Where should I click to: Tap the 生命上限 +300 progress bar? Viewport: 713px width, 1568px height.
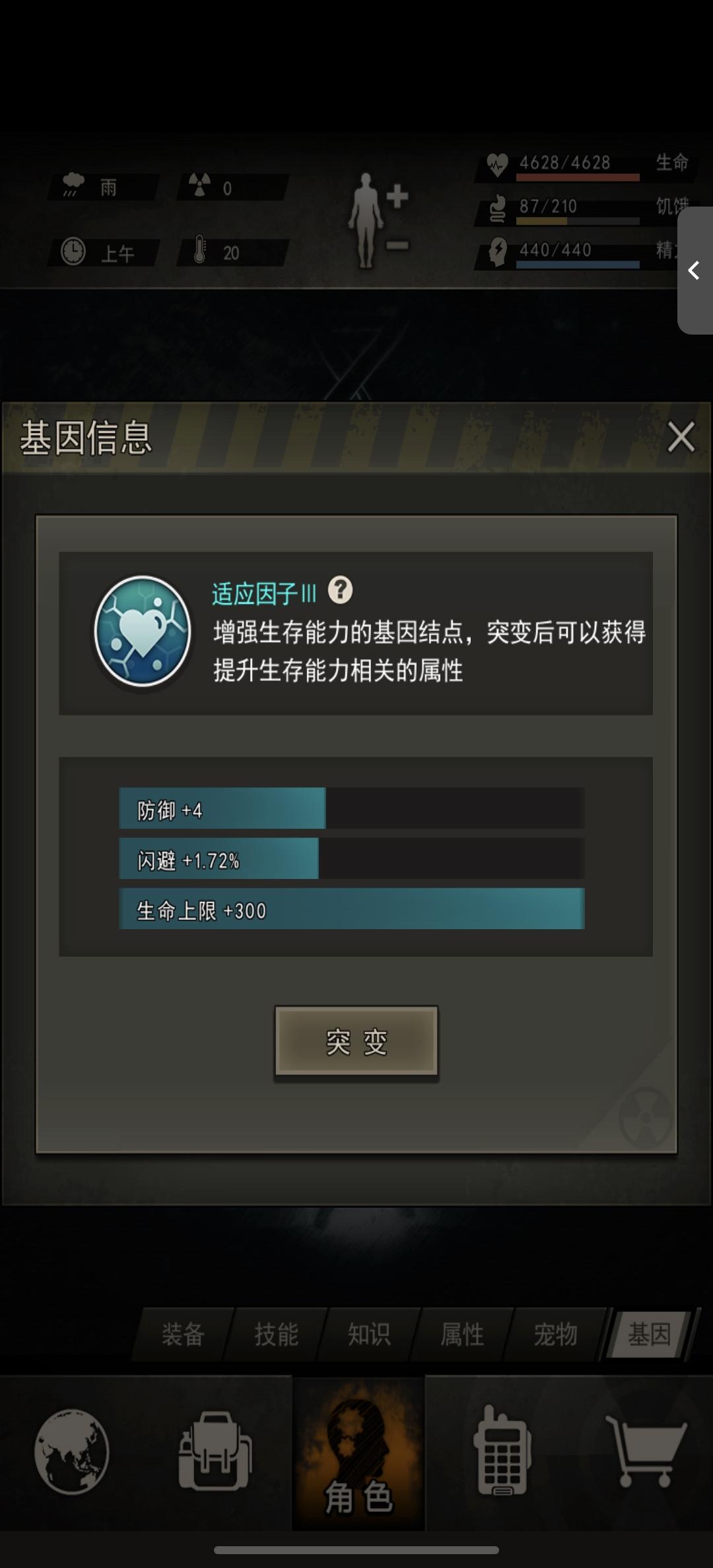pos(352,909)
